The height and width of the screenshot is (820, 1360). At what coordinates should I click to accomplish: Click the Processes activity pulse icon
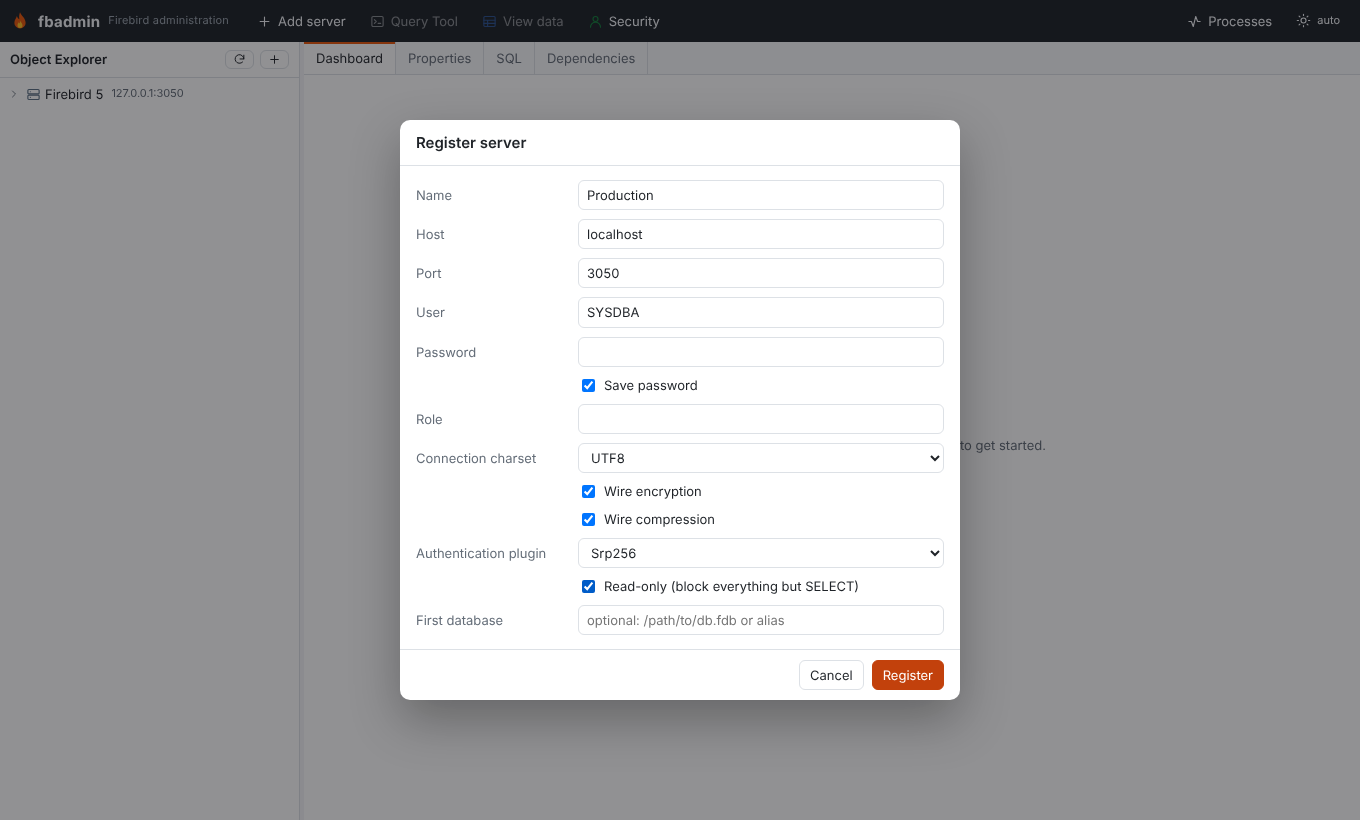coord(1194,21)
